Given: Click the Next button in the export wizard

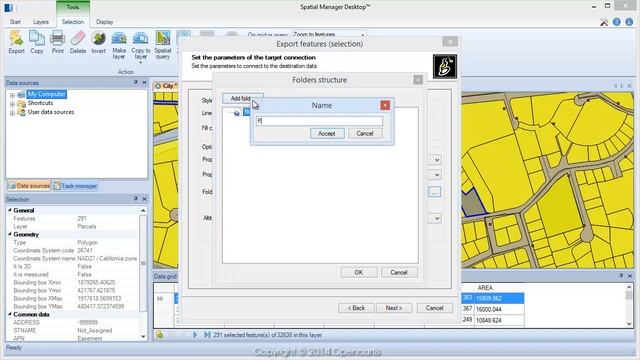Looking at the screenshot, I should tap(394, 308).
